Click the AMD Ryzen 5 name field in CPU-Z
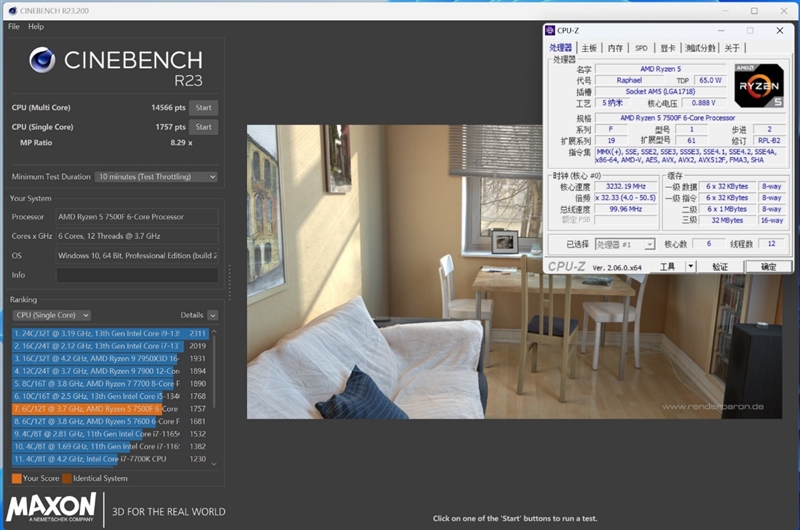 [661, 69]
